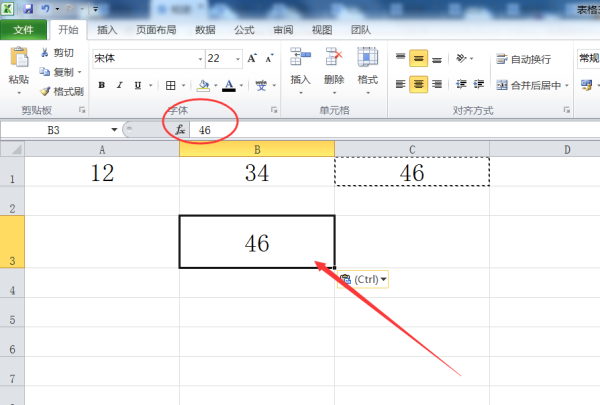Toggle Bold formatting

coord(102,85)
